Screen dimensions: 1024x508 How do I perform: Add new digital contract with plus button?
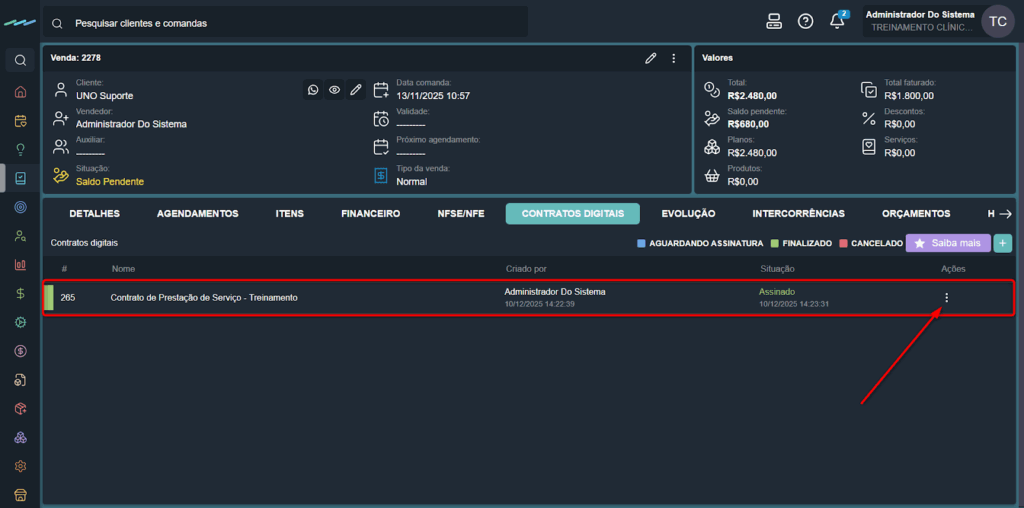click(1002, 243)
